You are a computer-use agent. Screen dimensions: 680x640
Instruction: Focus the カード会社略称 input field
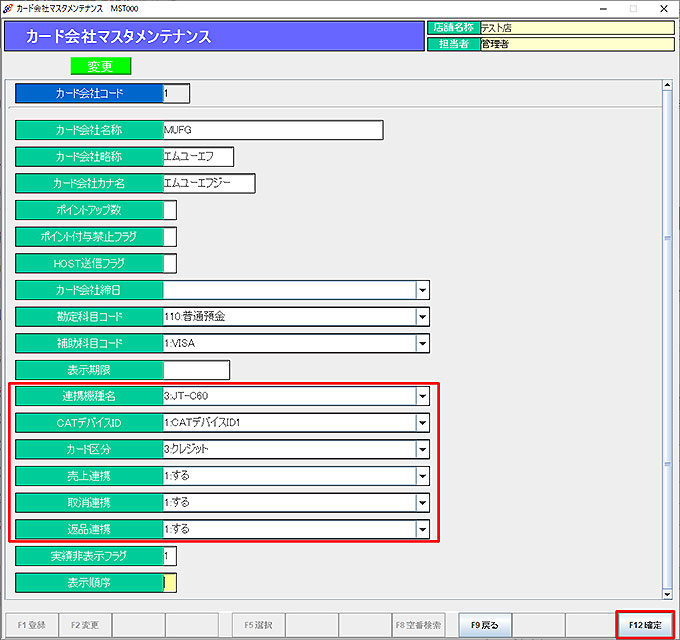coord(198,157)
